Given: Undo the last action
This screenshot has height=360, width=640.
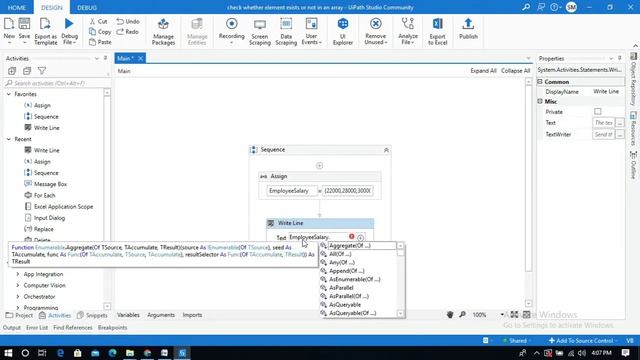Looking at the screenshot, I should coord(128,21).
